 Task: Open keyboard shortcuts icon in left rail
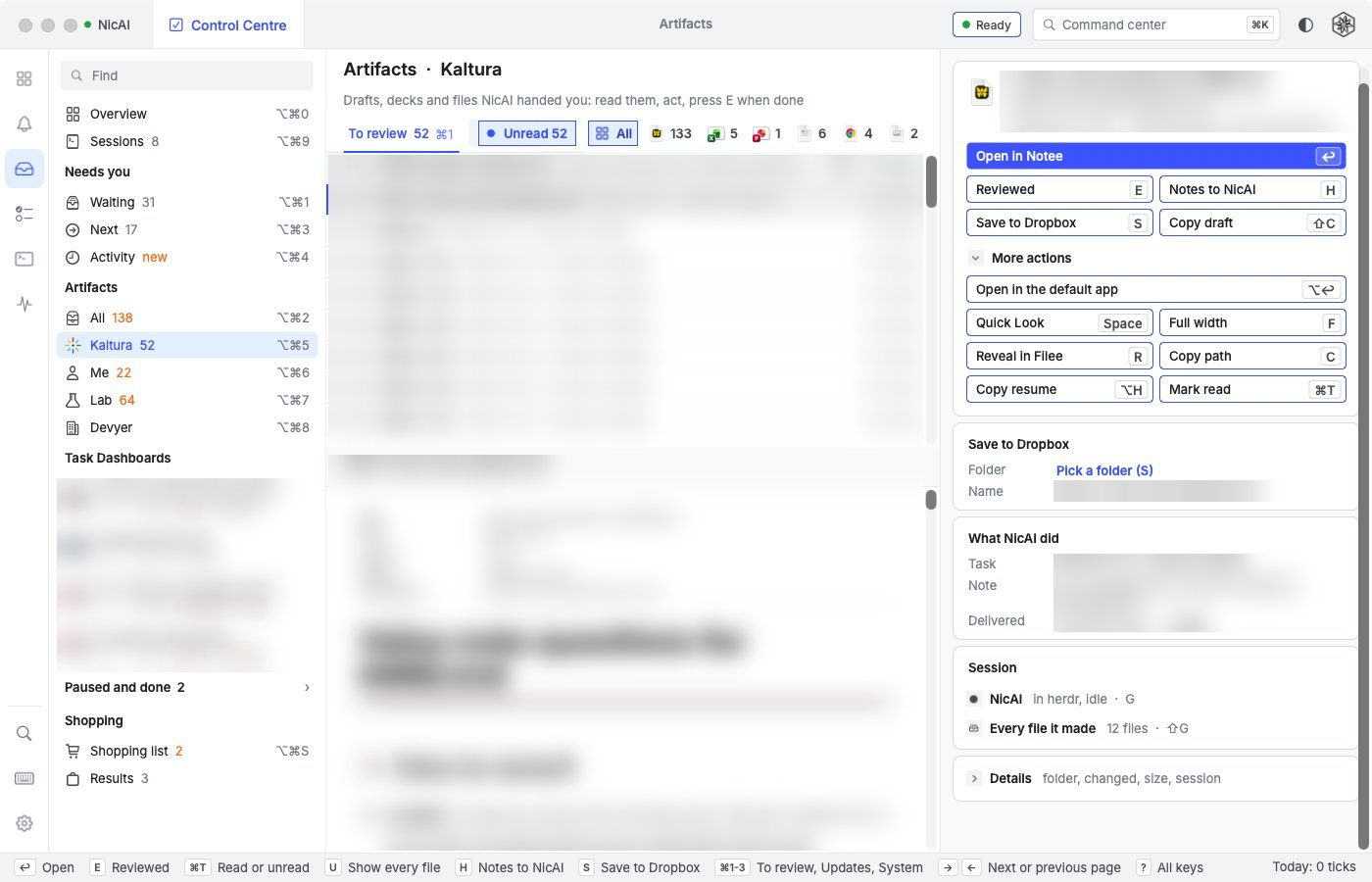24,778
